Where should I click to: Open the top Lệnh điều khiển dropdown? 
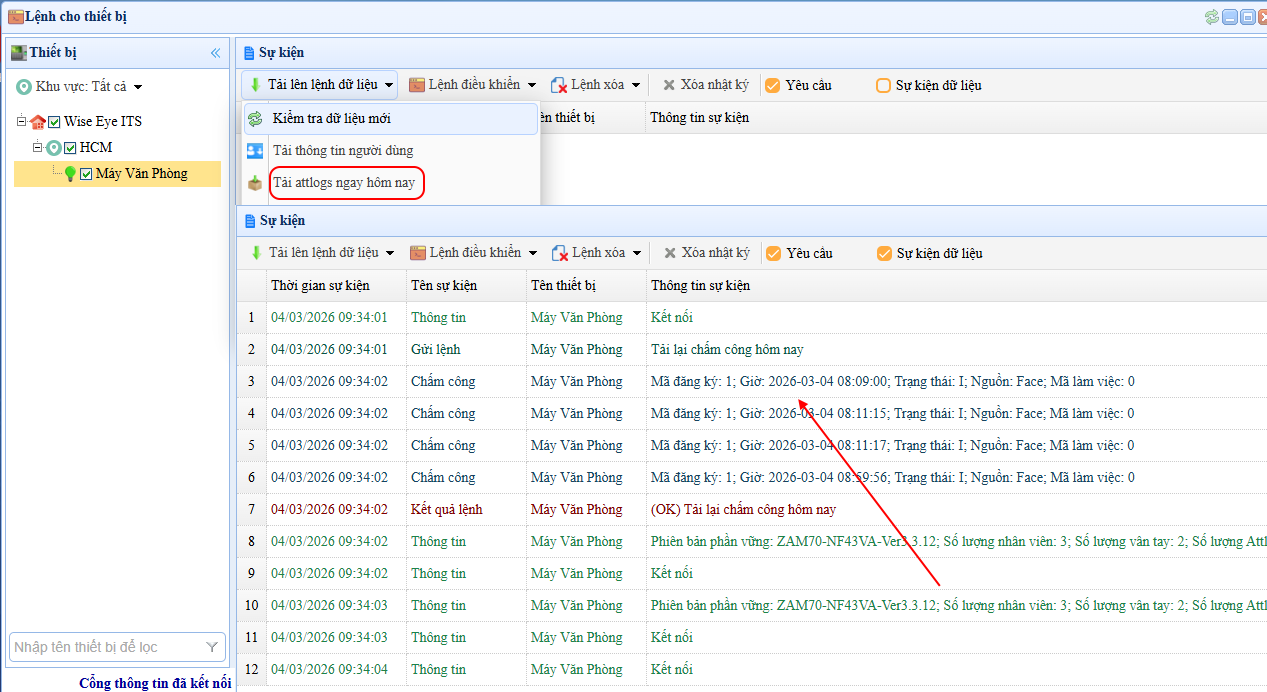coord(473,85)
